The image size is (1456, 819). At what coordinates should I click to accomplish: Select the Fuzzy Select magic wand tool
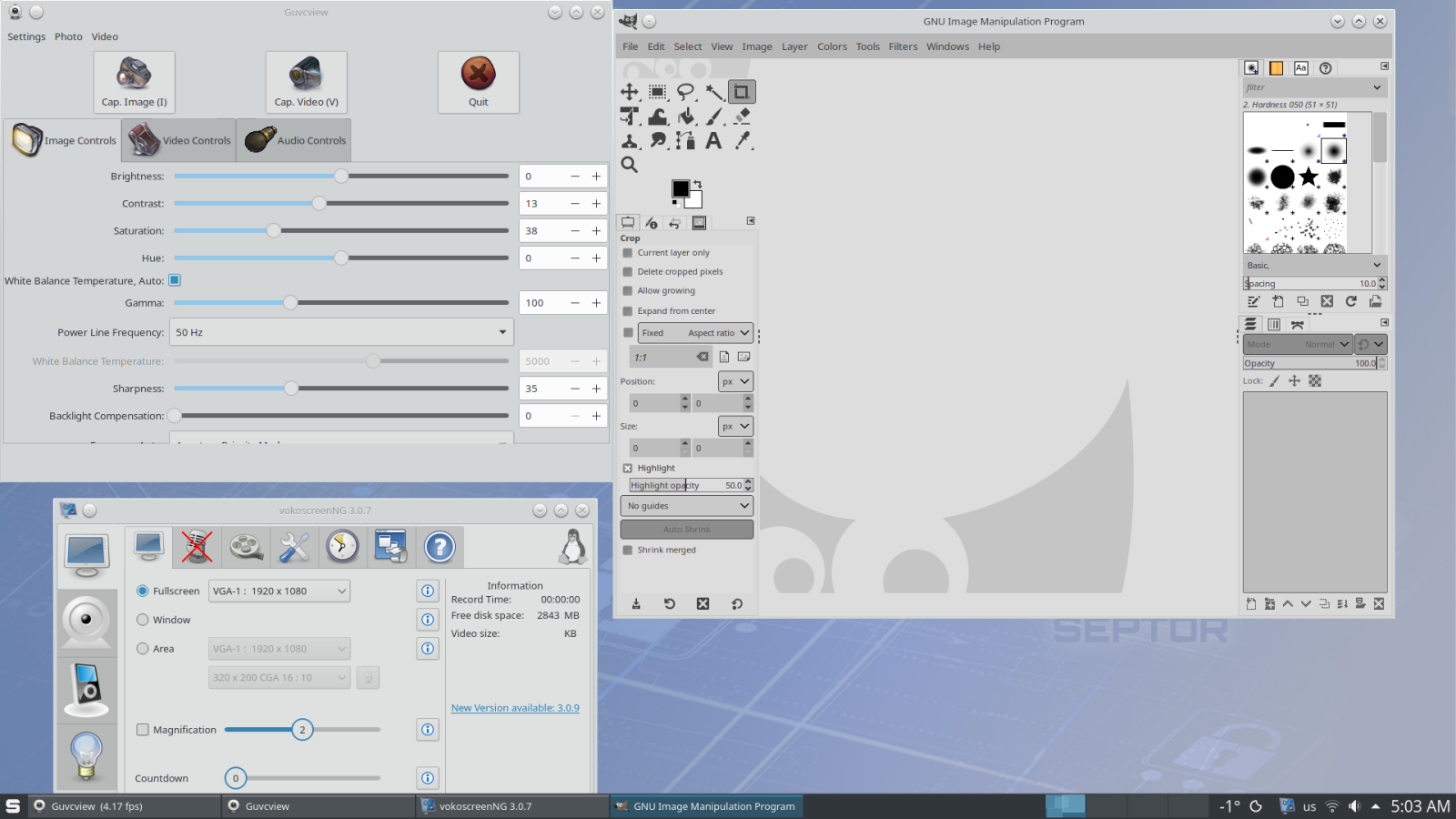714,92
